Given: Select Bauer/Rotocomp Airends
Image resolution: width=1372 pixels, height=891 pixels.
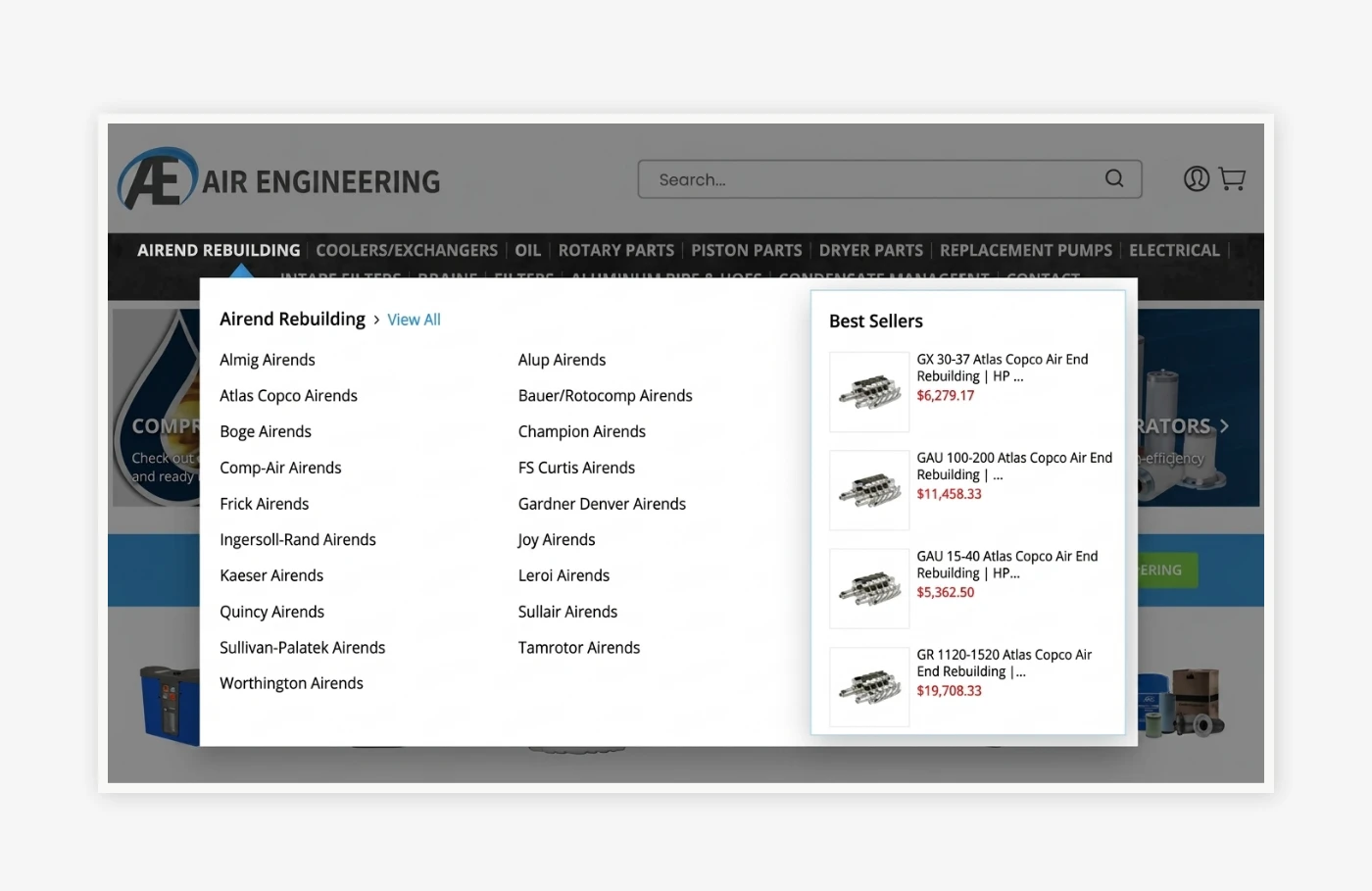Looking at the screenshot, I should coord(605,396).
